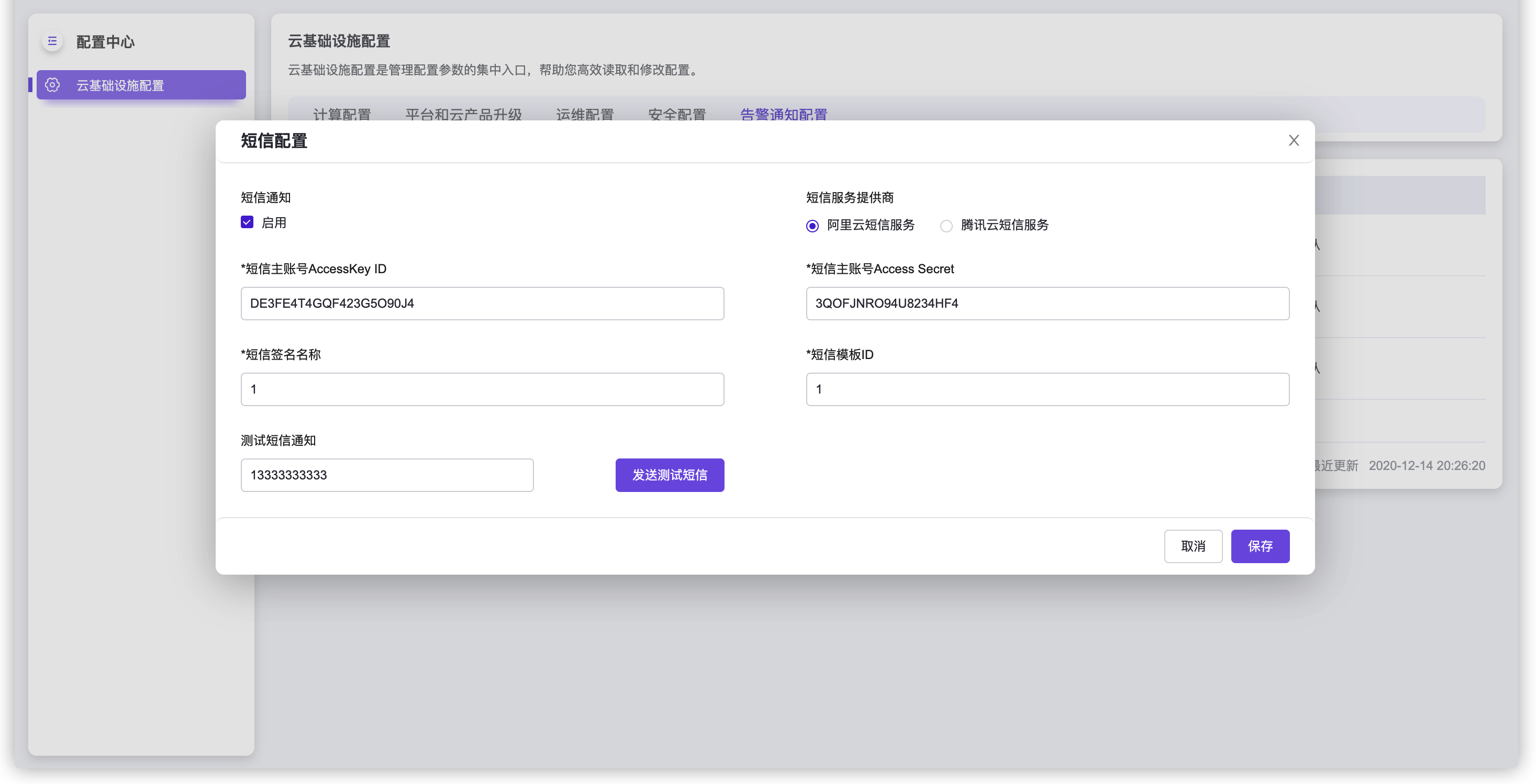Click the 取消 button

pos(1193,546)
